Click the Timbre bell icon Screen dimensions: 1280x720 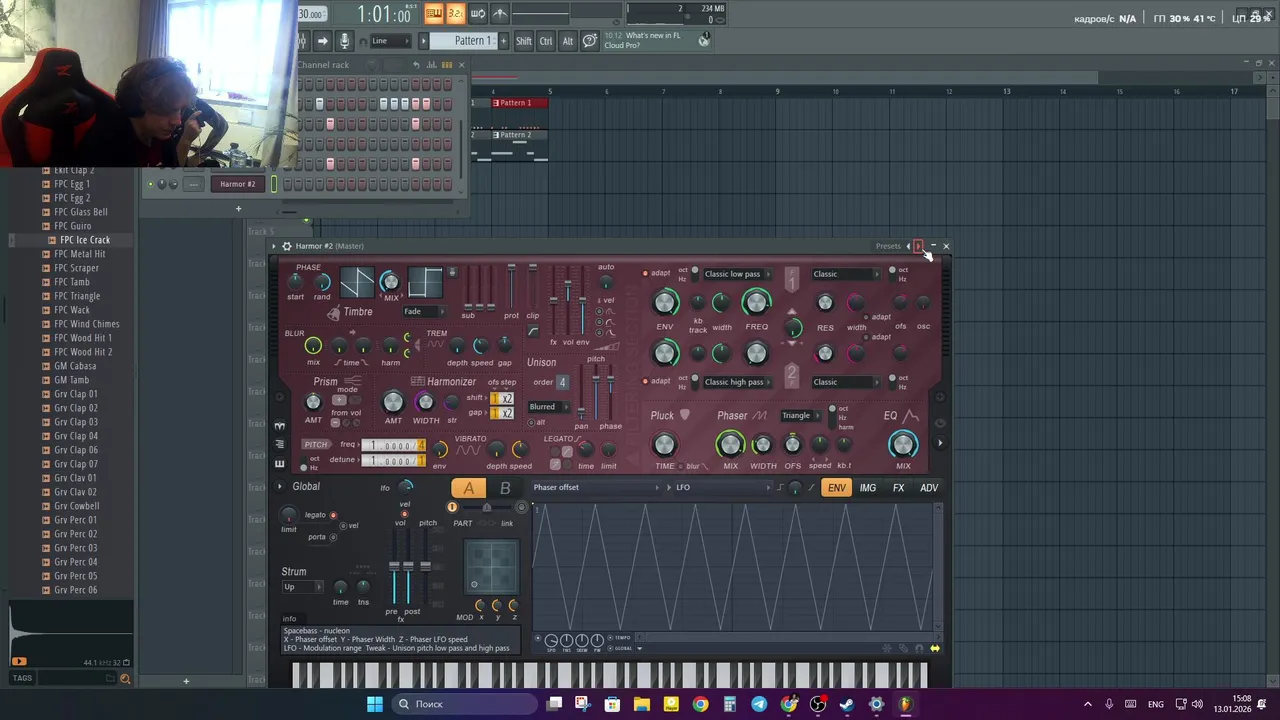pyautogui.click(x=333, y=313)
